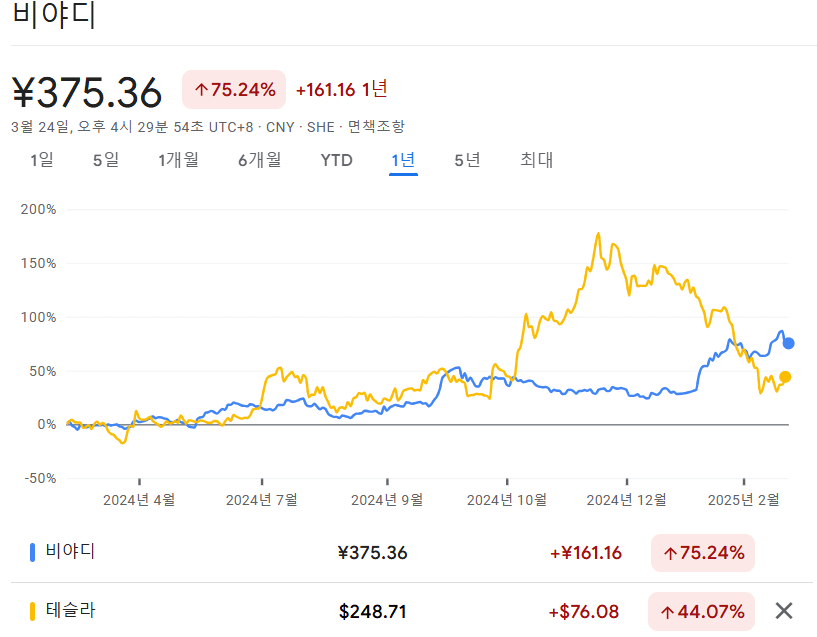The image size is (817, 637).
Task: Click the 비야디 page title
Action: (54, 15)
